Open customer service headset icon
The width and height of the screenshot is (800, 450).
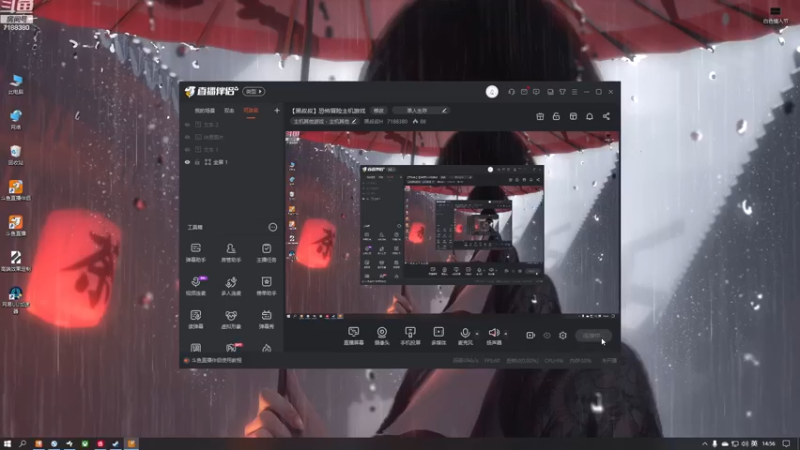pos(511,92)
